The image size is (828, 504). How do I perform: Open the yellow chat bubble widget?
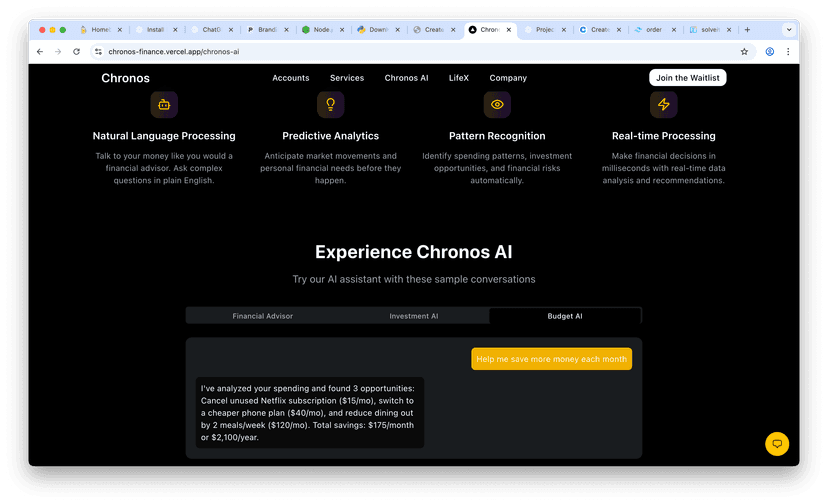tap(777, 444)
